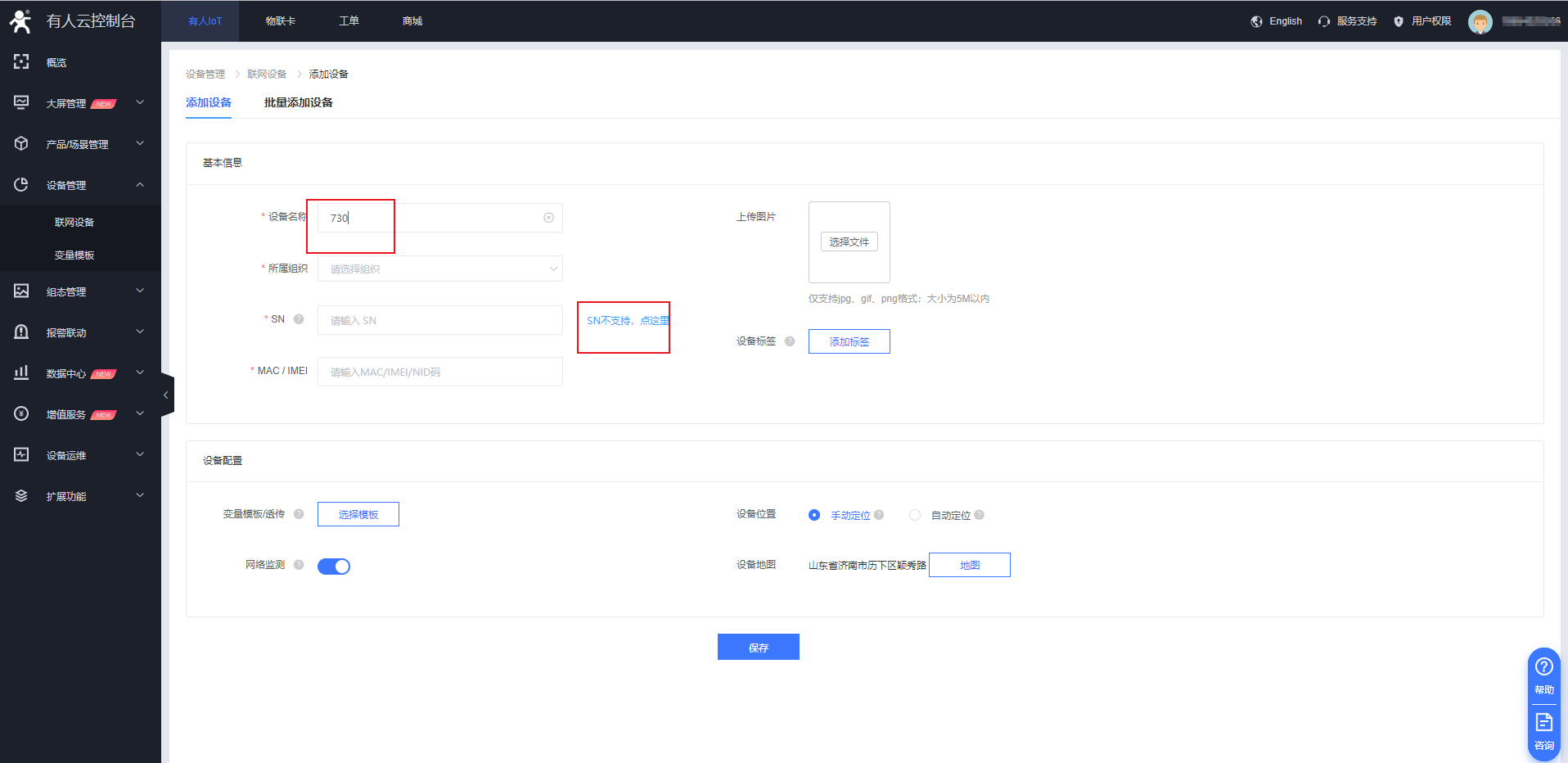Toggle the 网络监测 network monitoring switch

click(x=334, y=567)
